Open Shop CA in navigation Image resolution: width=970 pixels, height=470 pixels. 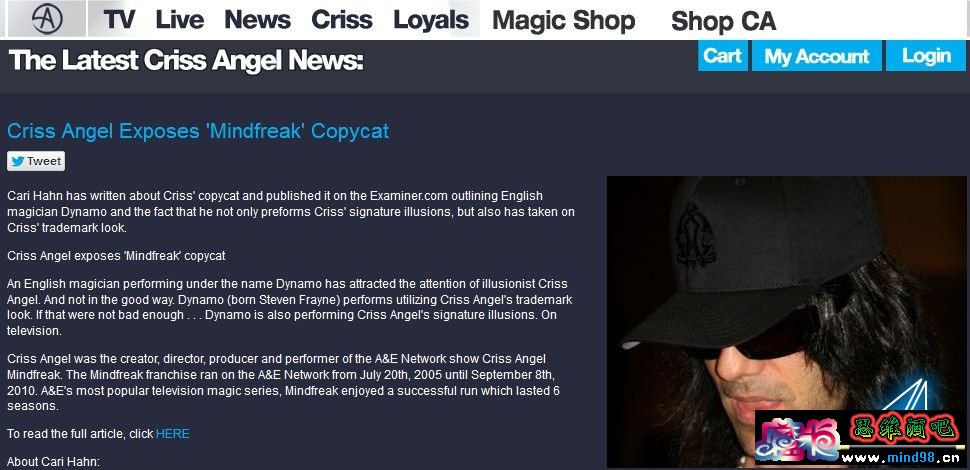pyautogui.click(x=723, y=22)
